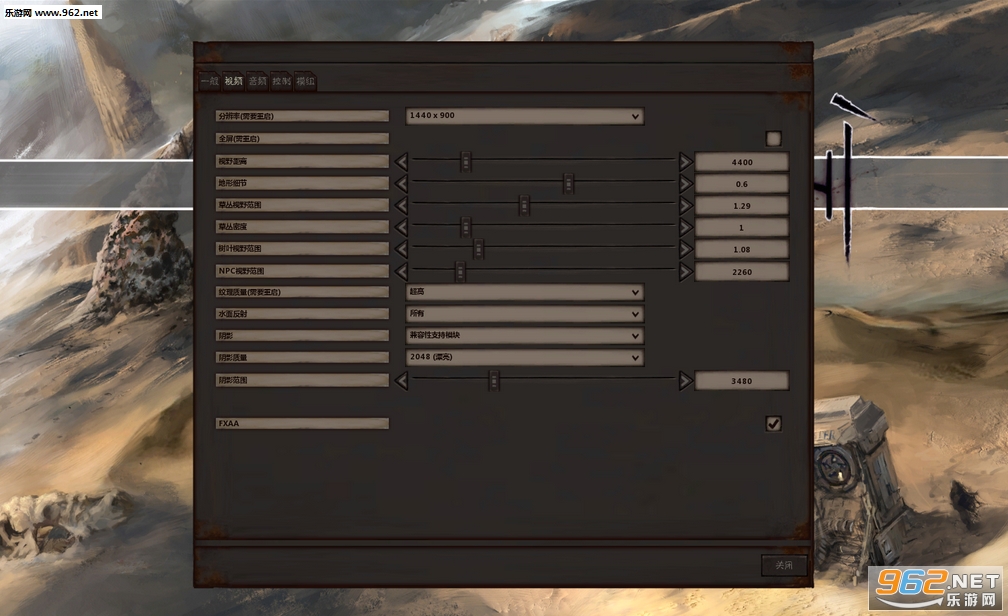Click the 阴影范围 label
1008x616 pixels.
pyautogui.click(x=302, y=381)
